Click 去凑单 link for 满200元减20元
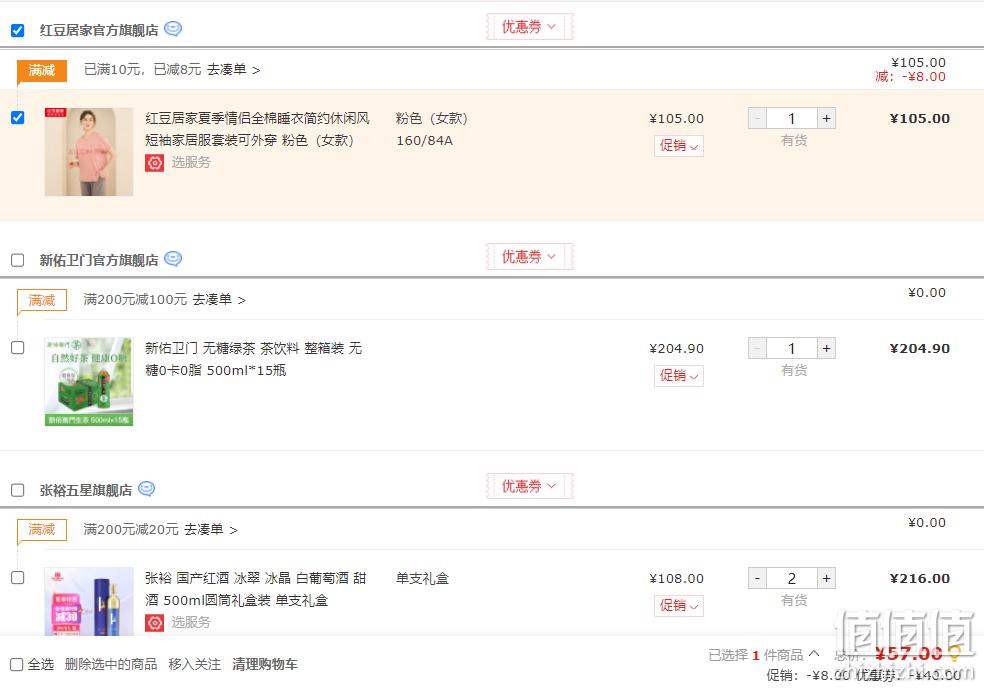This screenshot has width=984, height=689. tap(210, 530)
